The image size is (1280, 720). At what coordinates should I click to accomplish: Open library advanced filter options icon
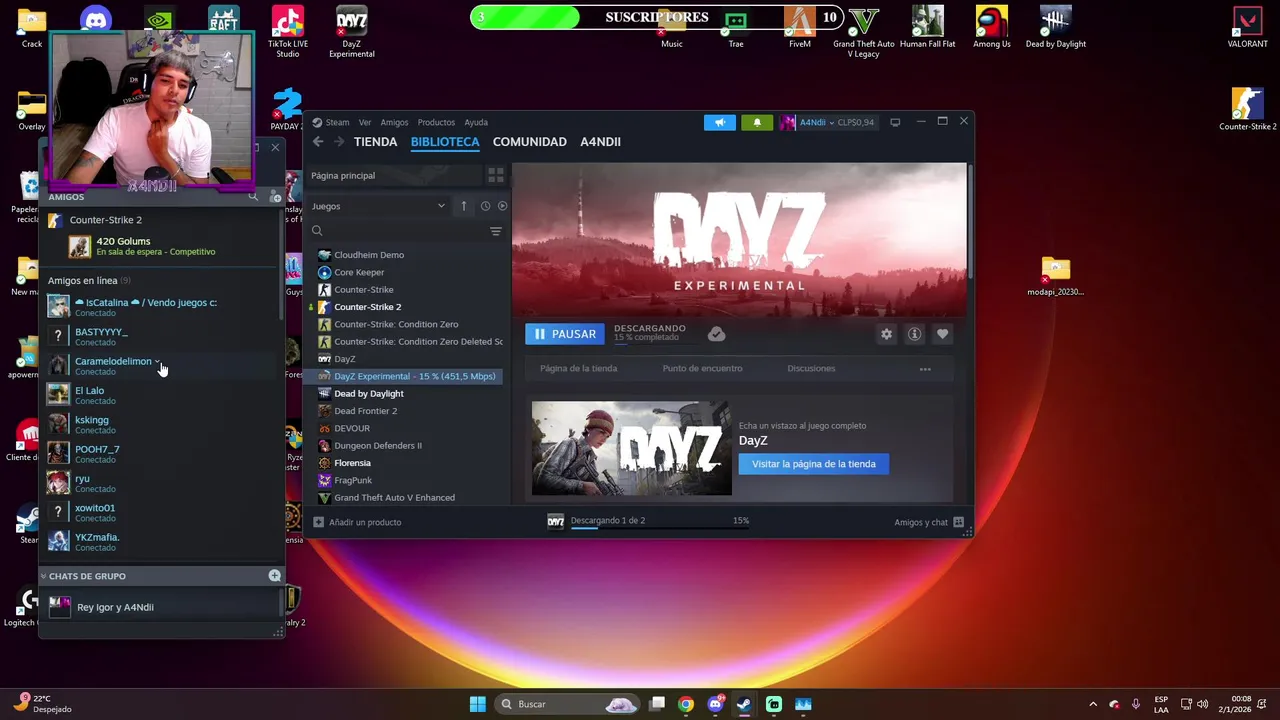[495, 231]
